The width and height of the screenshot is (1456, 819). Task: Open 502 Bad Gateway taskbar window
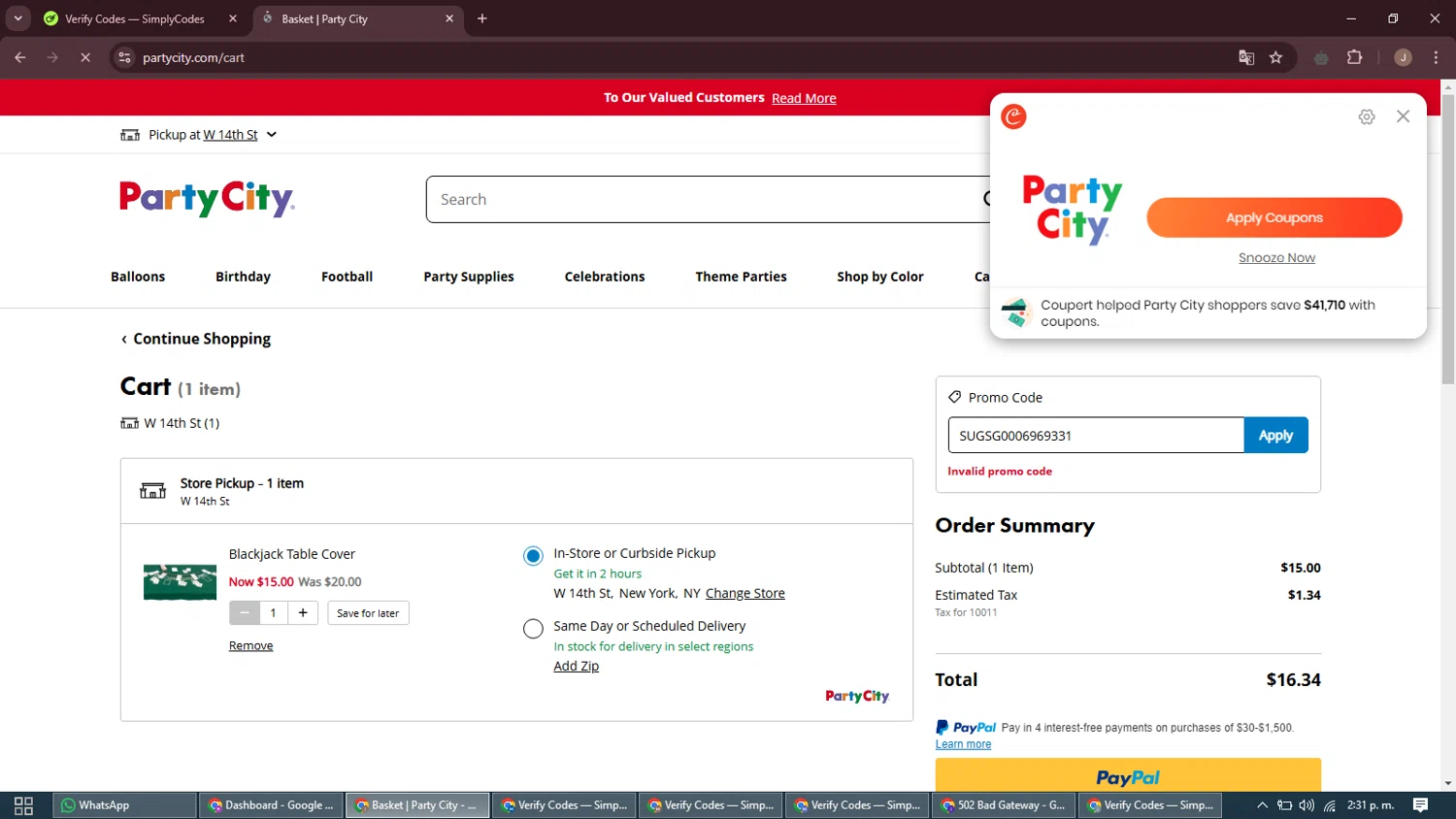pos(1004,805)
